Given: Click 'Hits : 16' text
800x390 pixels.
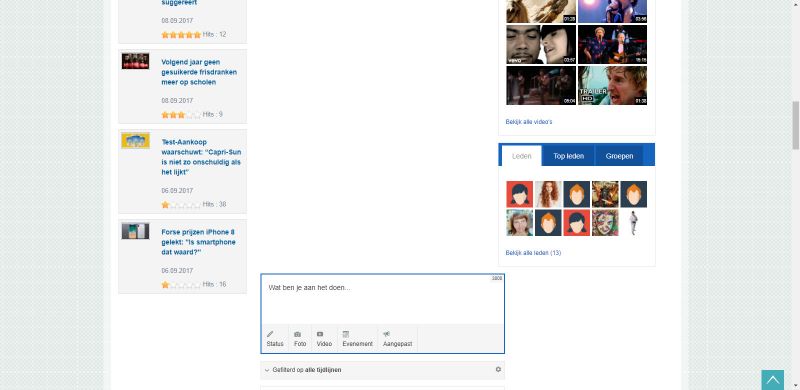Looking at the screenshot, I should (214, 284).
